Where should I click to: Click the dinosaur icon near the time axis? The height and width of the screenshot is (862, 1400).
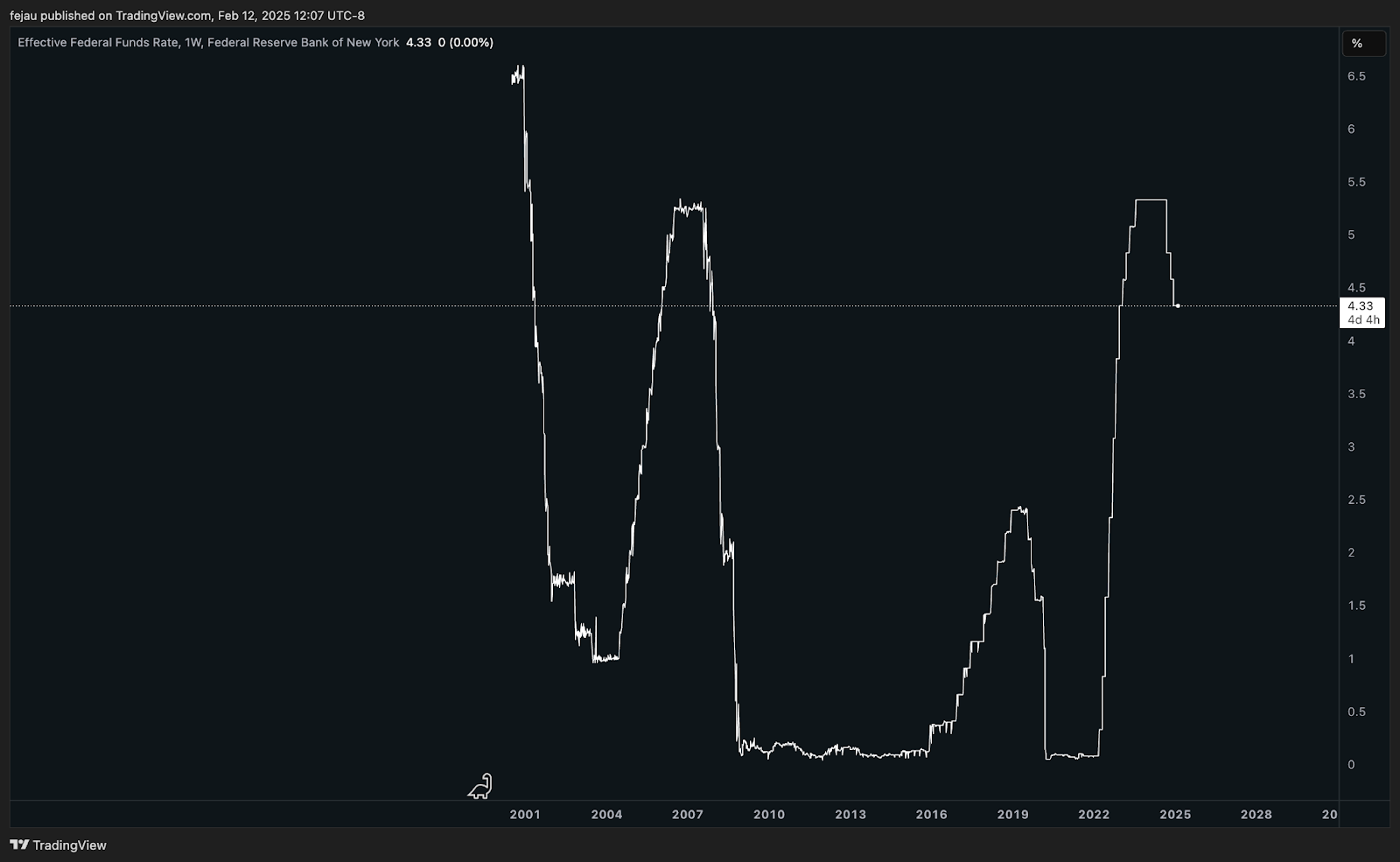(480, 786)
